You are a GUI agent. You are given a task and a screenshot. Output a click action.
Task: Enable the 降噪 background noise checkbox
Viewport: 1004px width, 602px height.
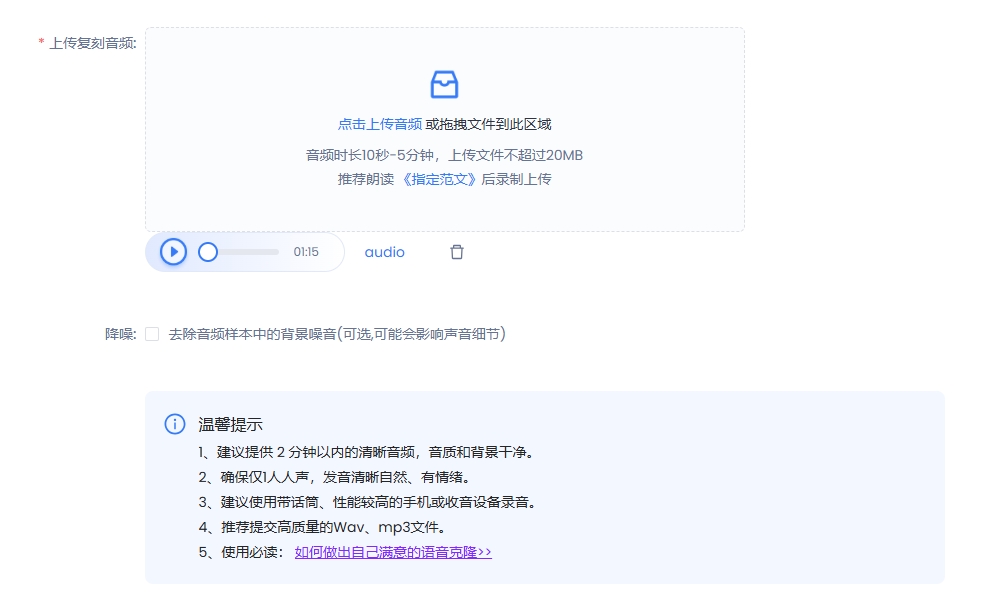click(152, 334)
